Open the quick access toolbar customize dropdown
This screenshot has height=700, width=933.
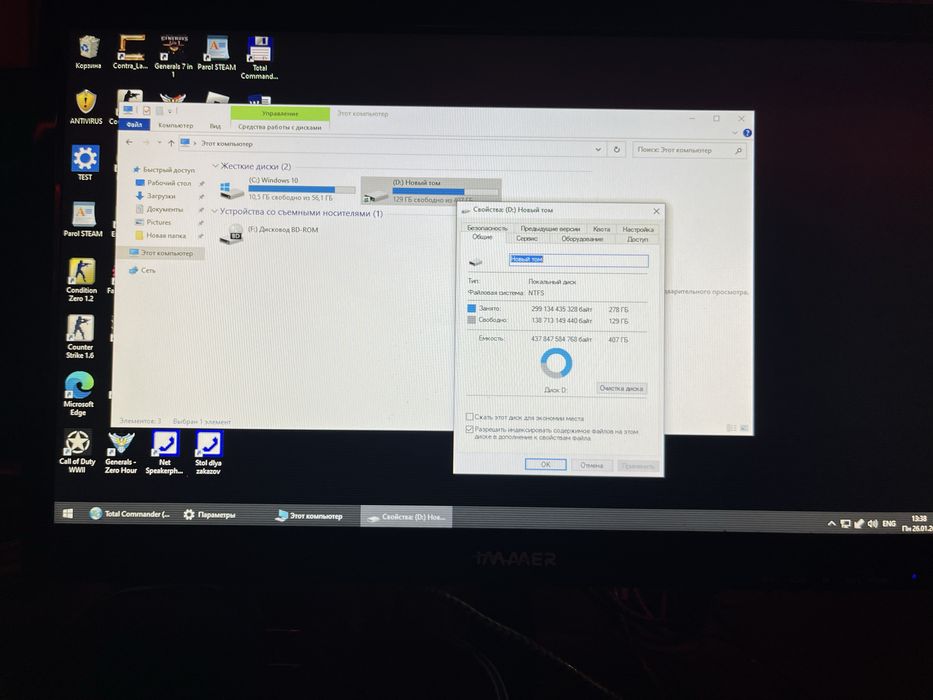[170, 111]
